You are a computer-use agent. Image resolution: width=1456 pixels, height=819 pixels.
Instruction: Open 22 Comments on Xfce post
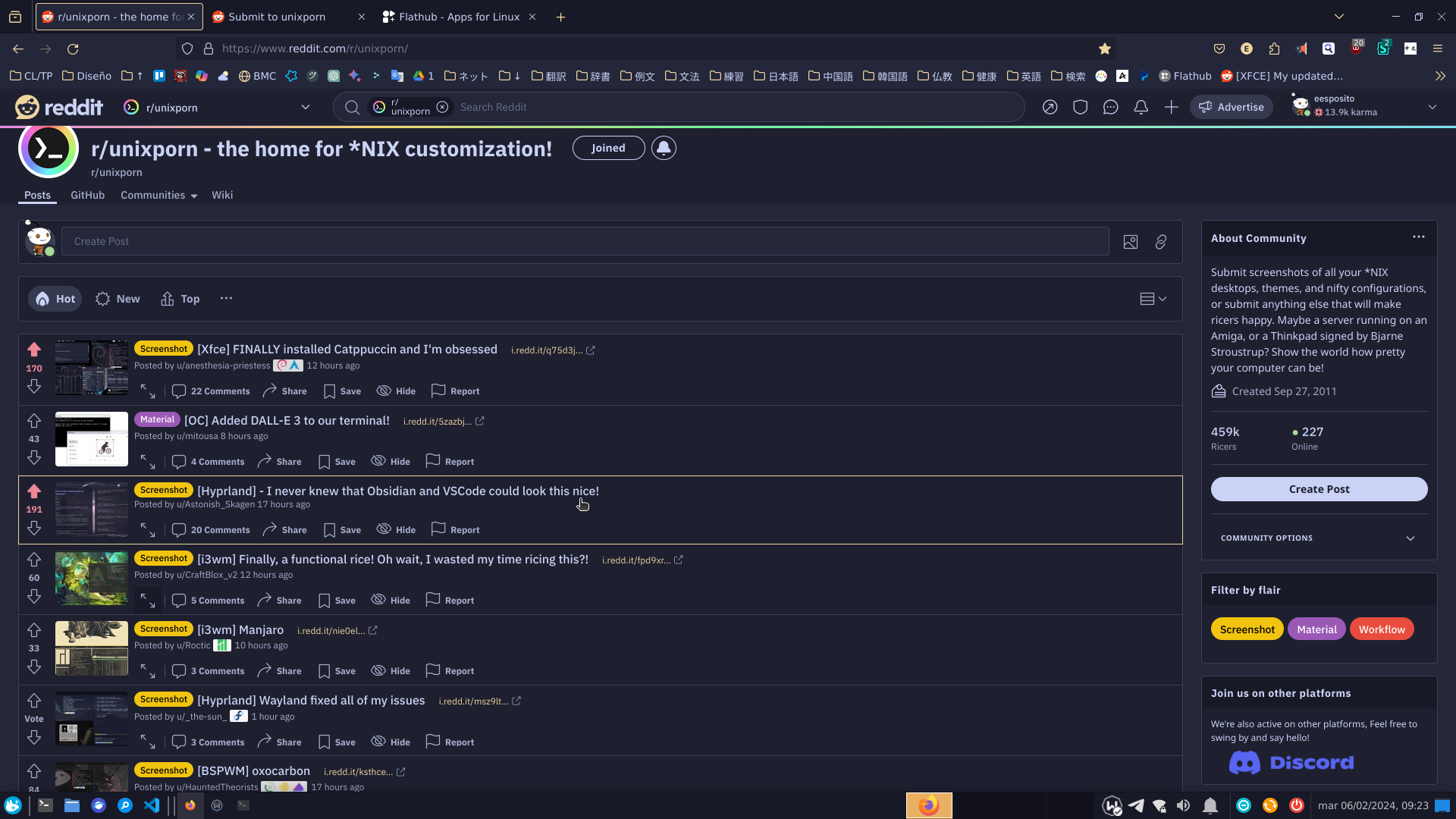[211, 391]
